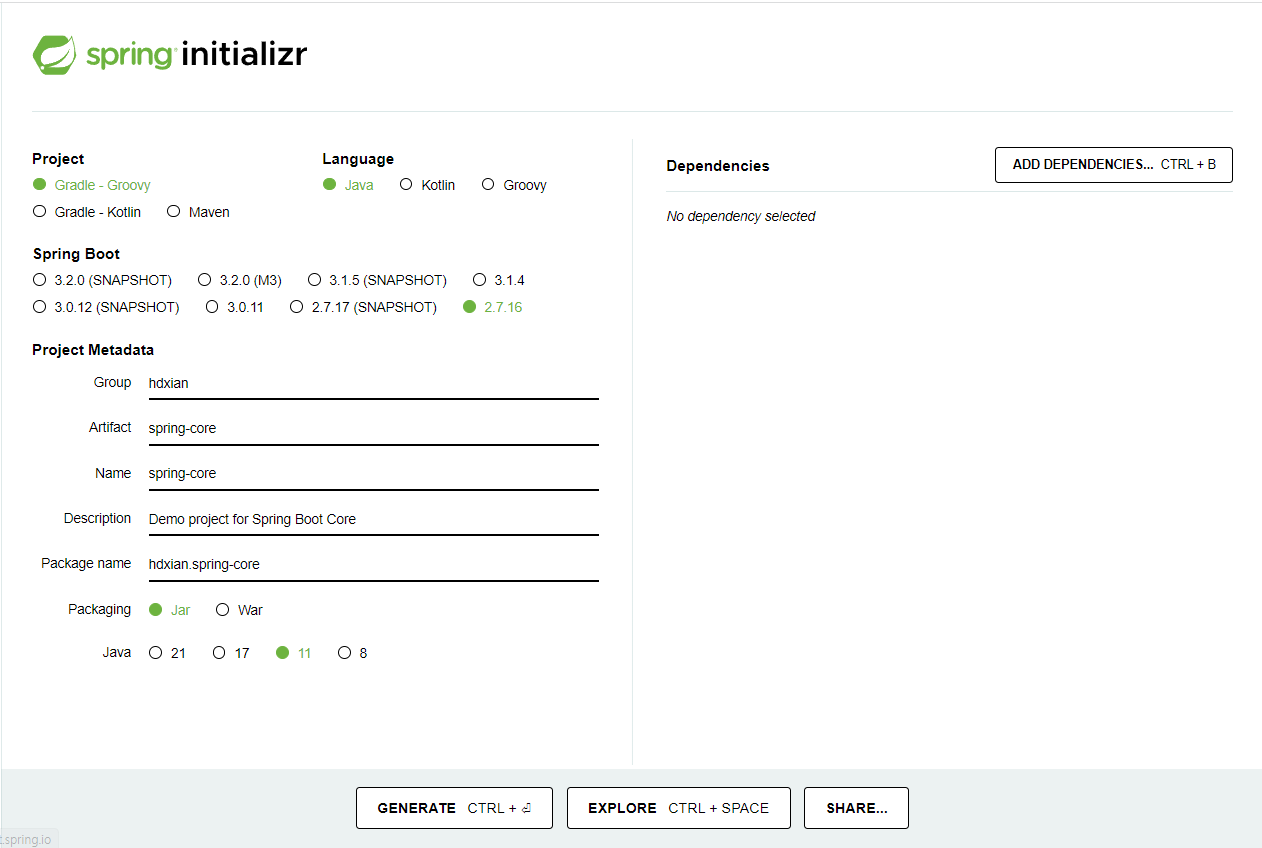1262x848 pixels.
Task: Click the Spring Initializr logo
Action: (170, 54)
